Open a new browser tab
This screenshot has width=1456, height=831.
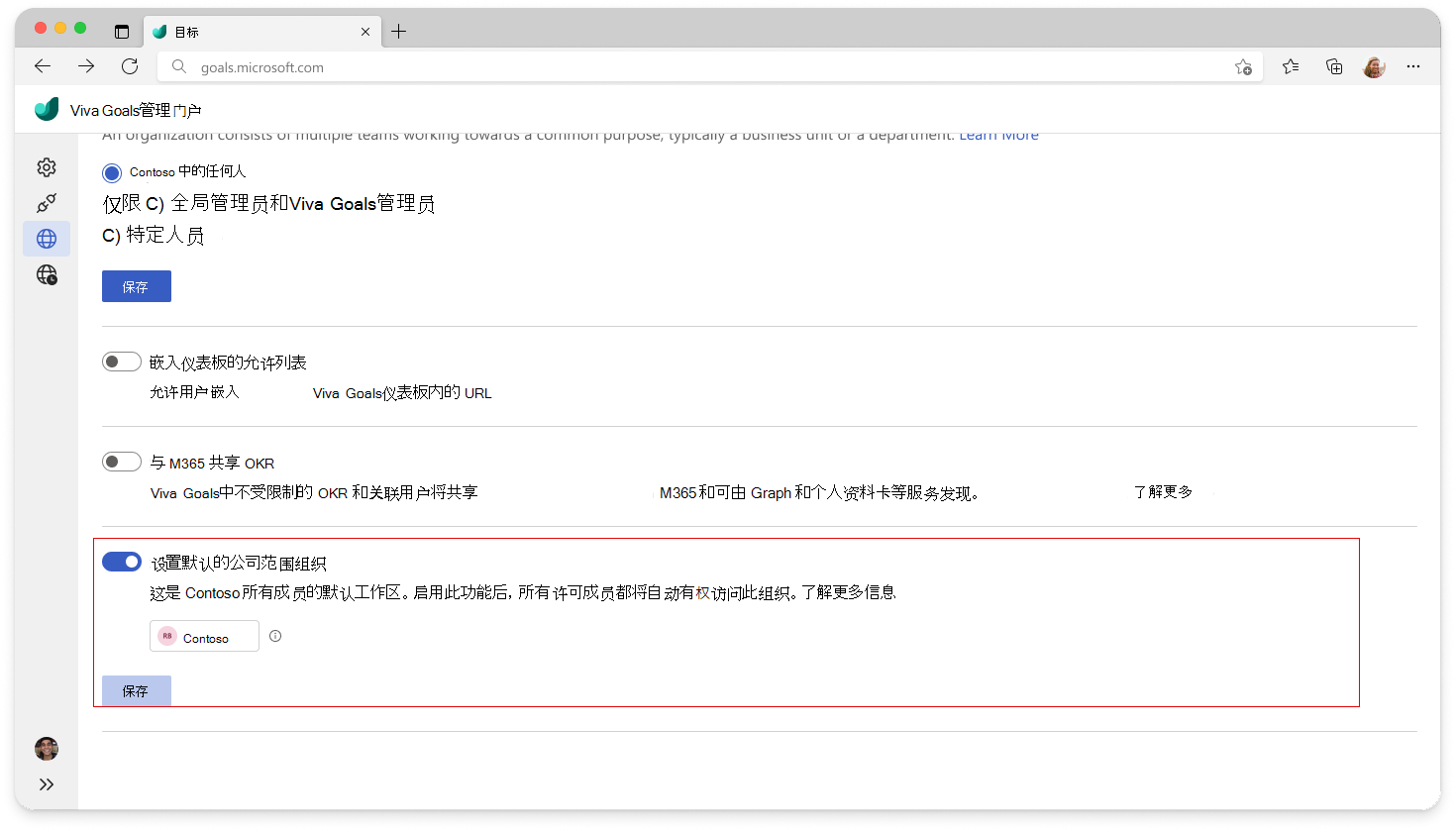coord(399,32)
